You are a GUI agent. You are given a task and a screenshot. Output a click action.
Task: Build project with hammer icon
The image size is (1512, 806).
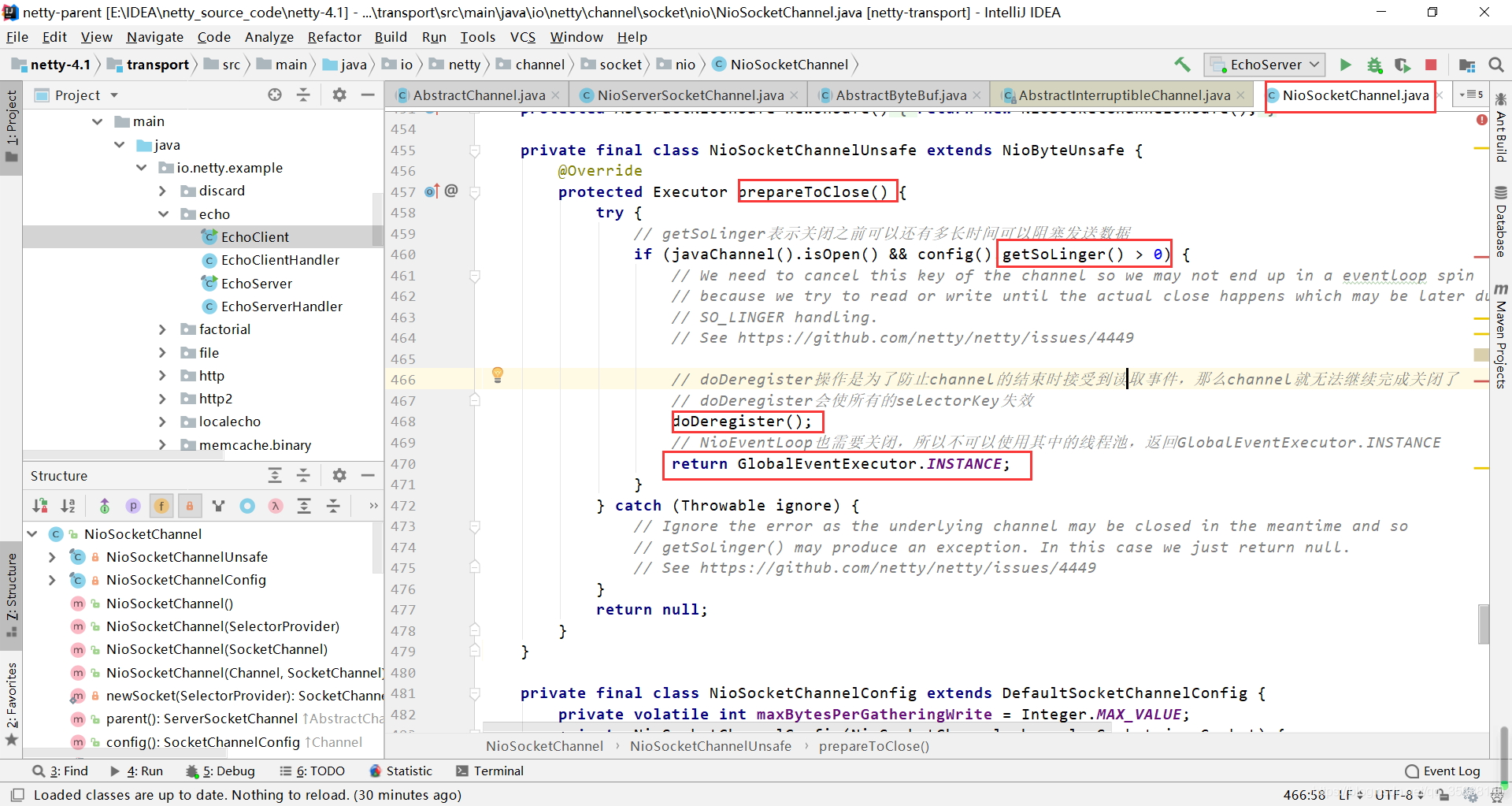[1182, 65]
